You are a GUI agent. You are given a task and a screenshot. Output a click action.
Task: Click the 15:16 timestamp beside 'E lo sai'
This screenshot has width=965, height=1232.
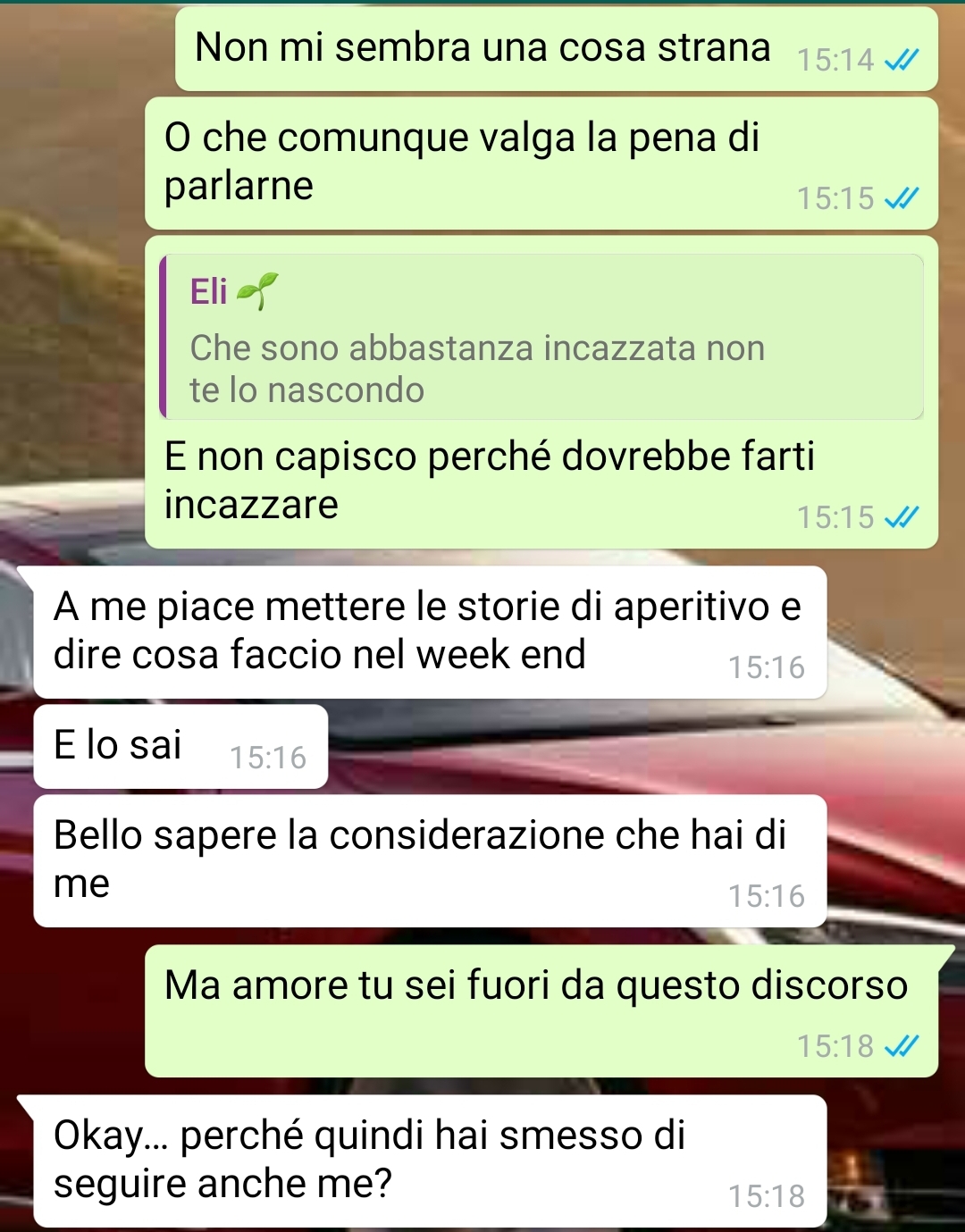(x=268, y=758)
